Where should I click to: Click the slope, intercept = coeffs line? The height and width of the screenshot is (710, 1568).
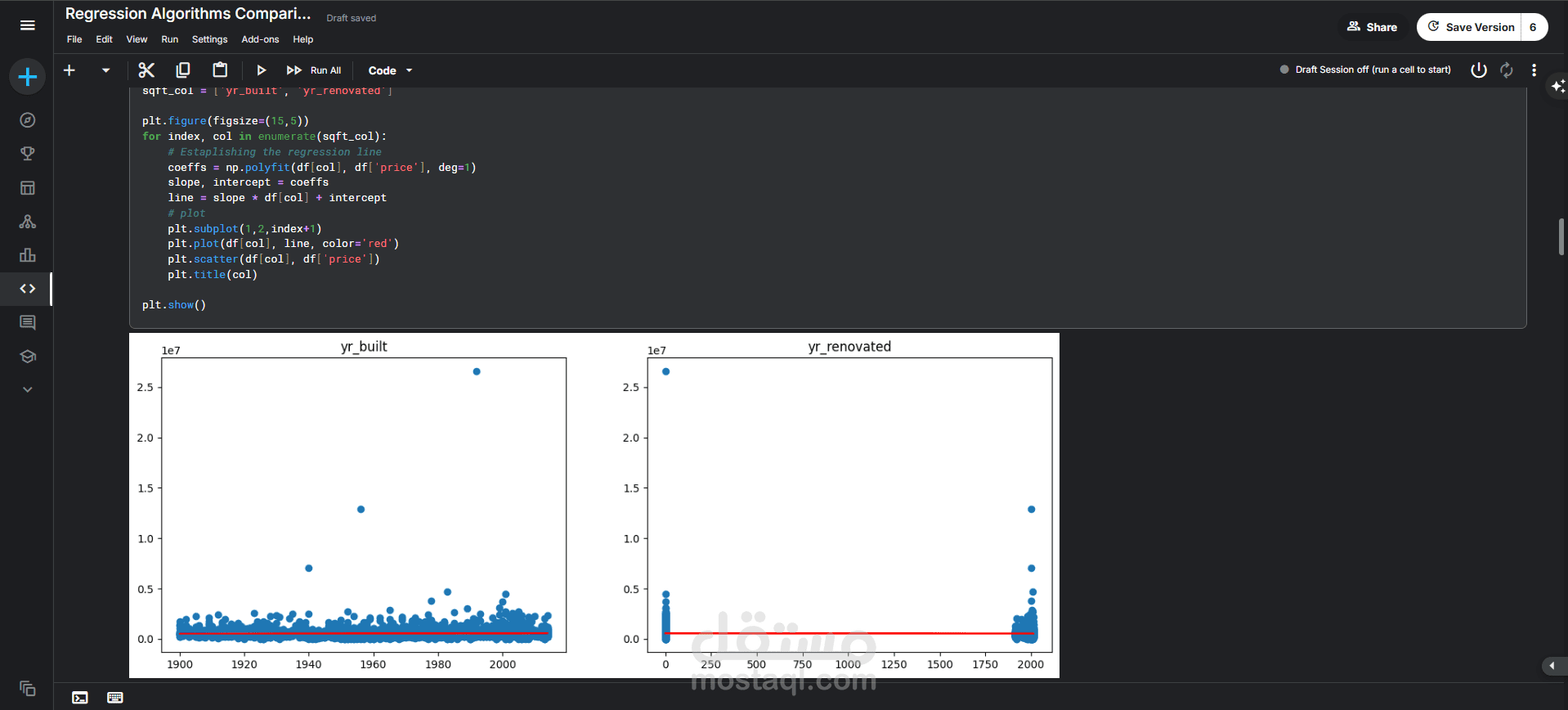coord(249,182)
